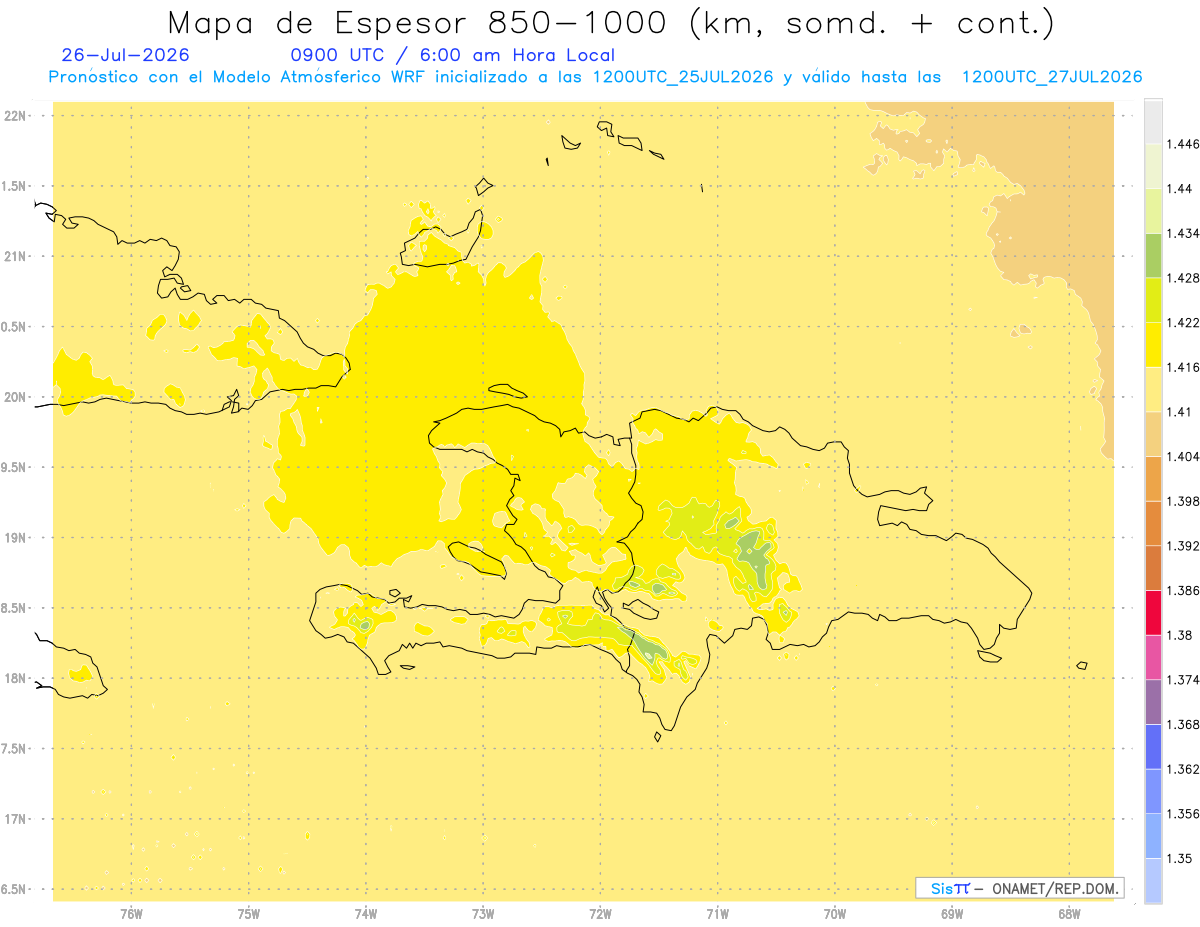Click the '68W' longitude label
This screenshot has width=1200, height=927.
coord(1069,913)
